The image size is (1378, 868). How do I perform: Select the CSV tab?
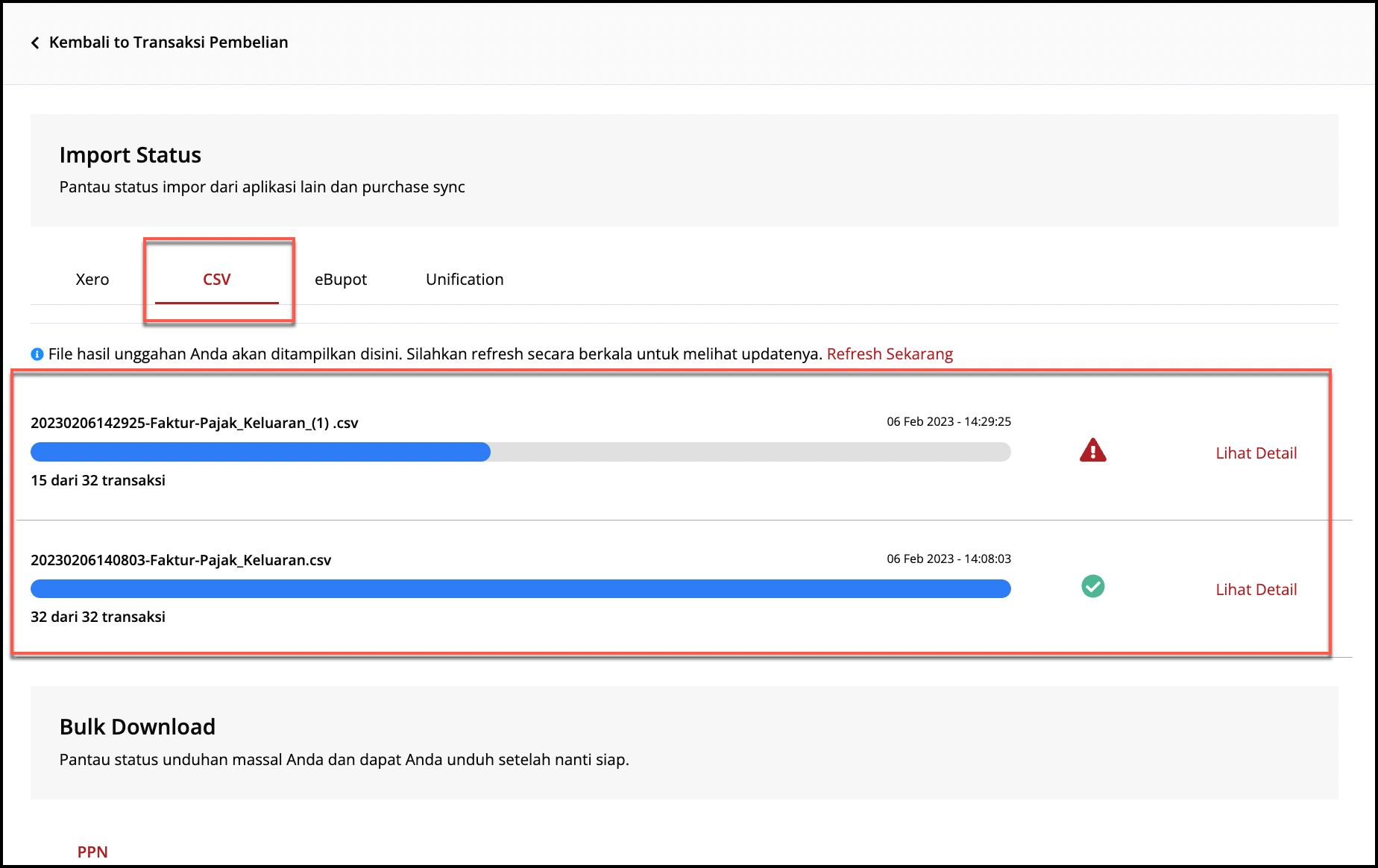coord(217,280)
